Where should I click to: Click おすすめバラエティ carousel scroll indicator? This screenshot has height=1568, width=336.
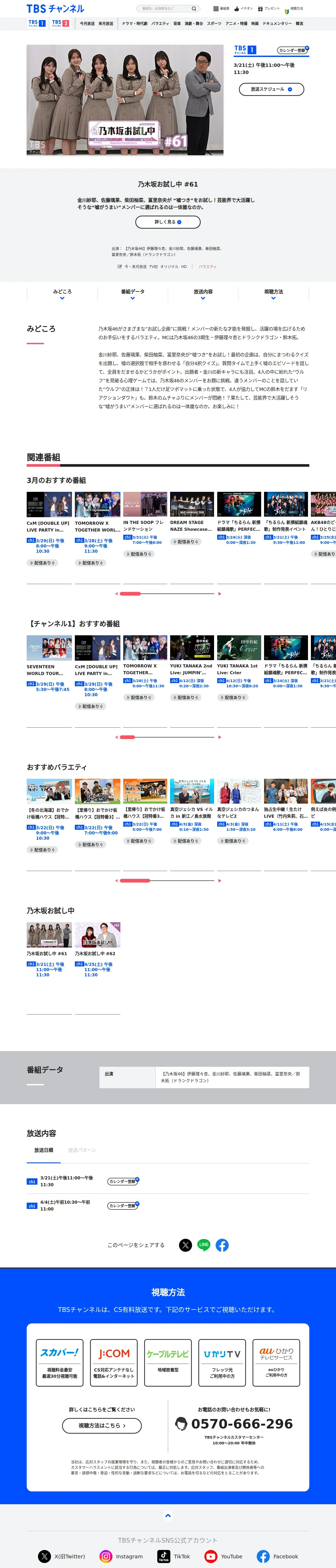[135, 880]
